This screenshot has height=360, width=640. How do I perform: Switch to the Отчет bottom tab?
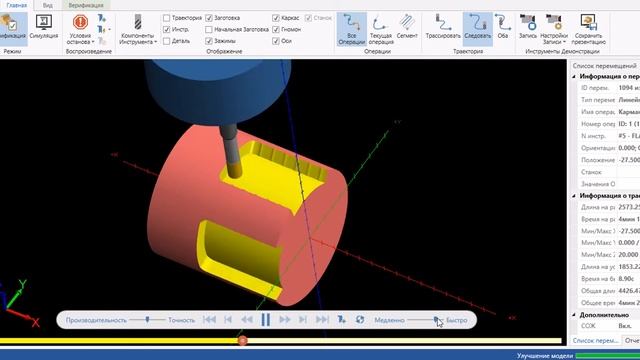[x=631, y=340]
